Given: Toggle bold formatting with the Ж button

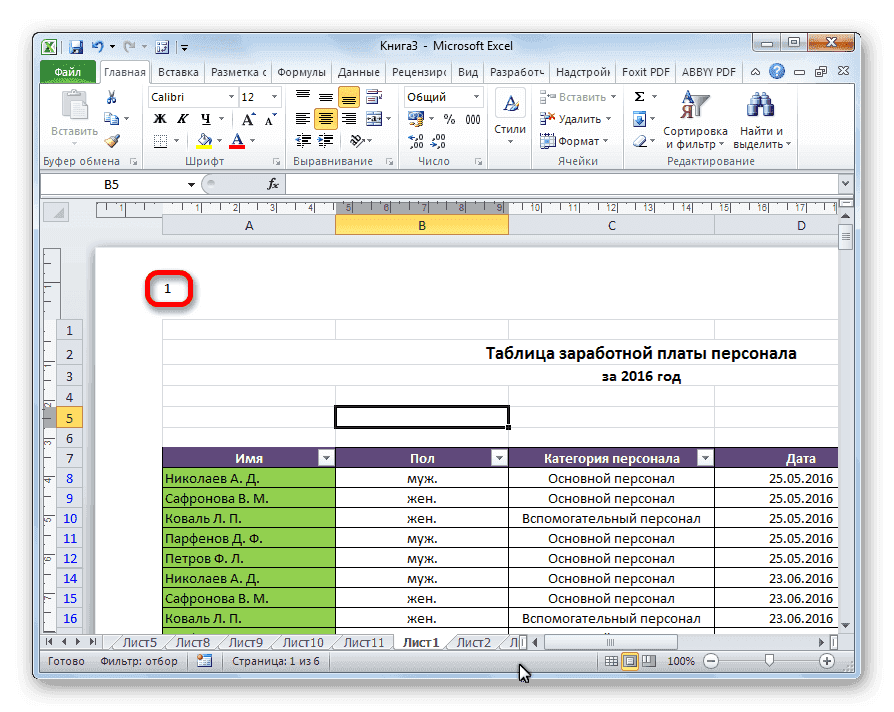Looking at the screenshot, I should pyautogui.click(x=159, y=119).
